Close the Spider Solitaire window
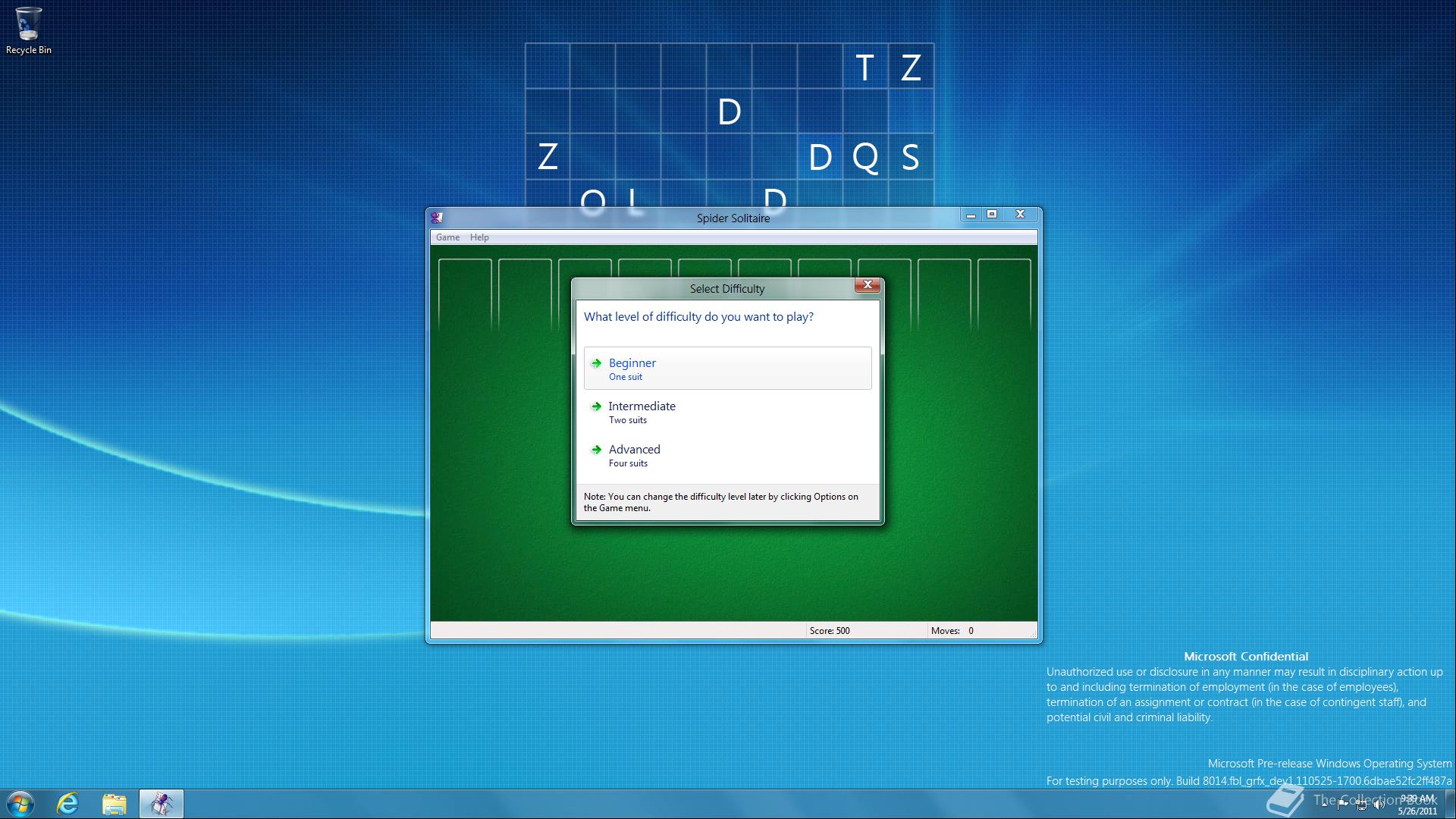 click(1020, 215)
